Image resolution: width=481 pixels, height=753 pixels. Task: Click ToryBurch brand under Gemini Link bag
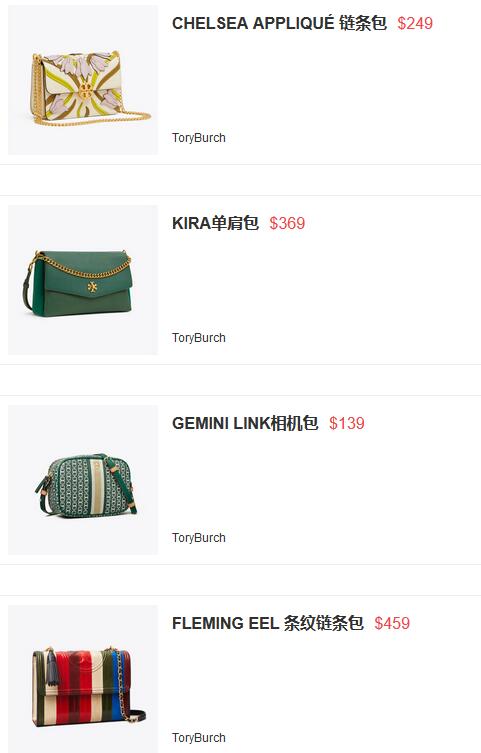[199, 538]
